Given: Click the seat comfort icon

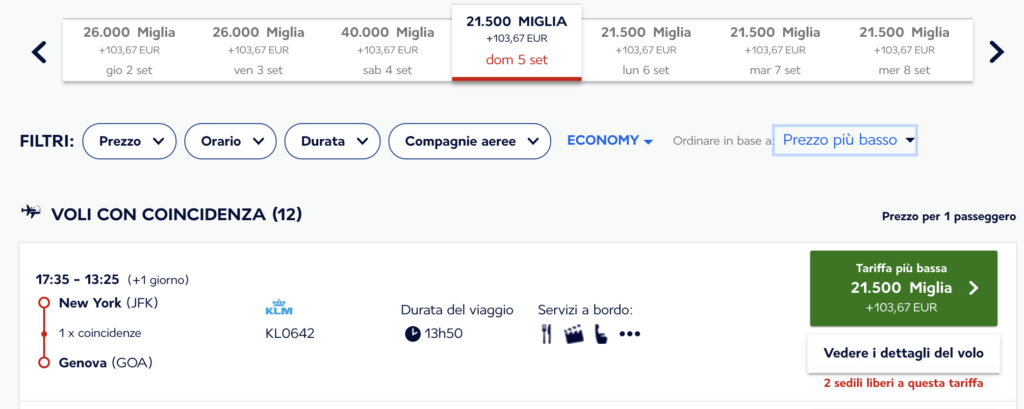Looking at the screenshot, I should coord(601,335).
